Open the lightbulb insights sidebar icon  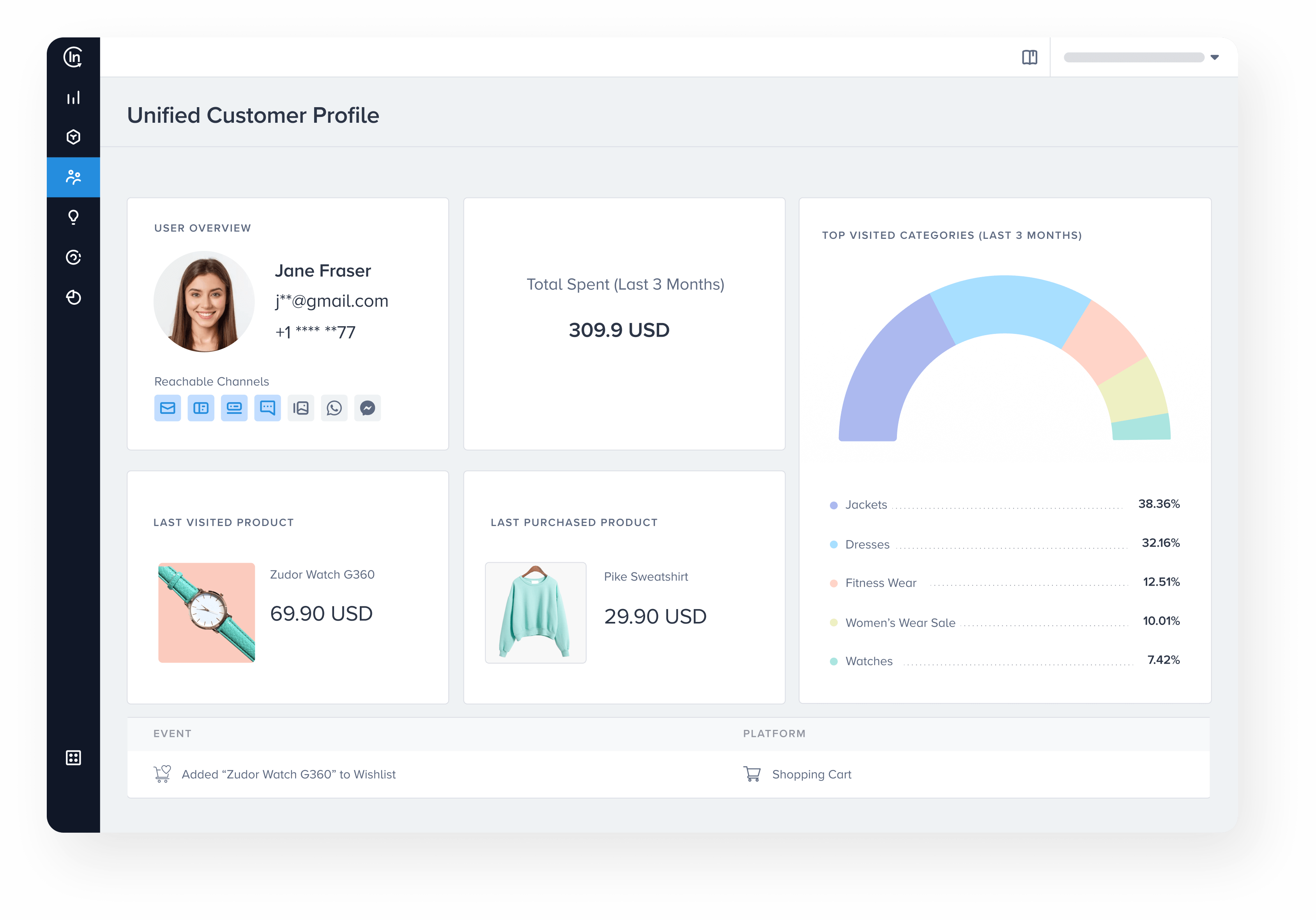click(x=73, y=217)
